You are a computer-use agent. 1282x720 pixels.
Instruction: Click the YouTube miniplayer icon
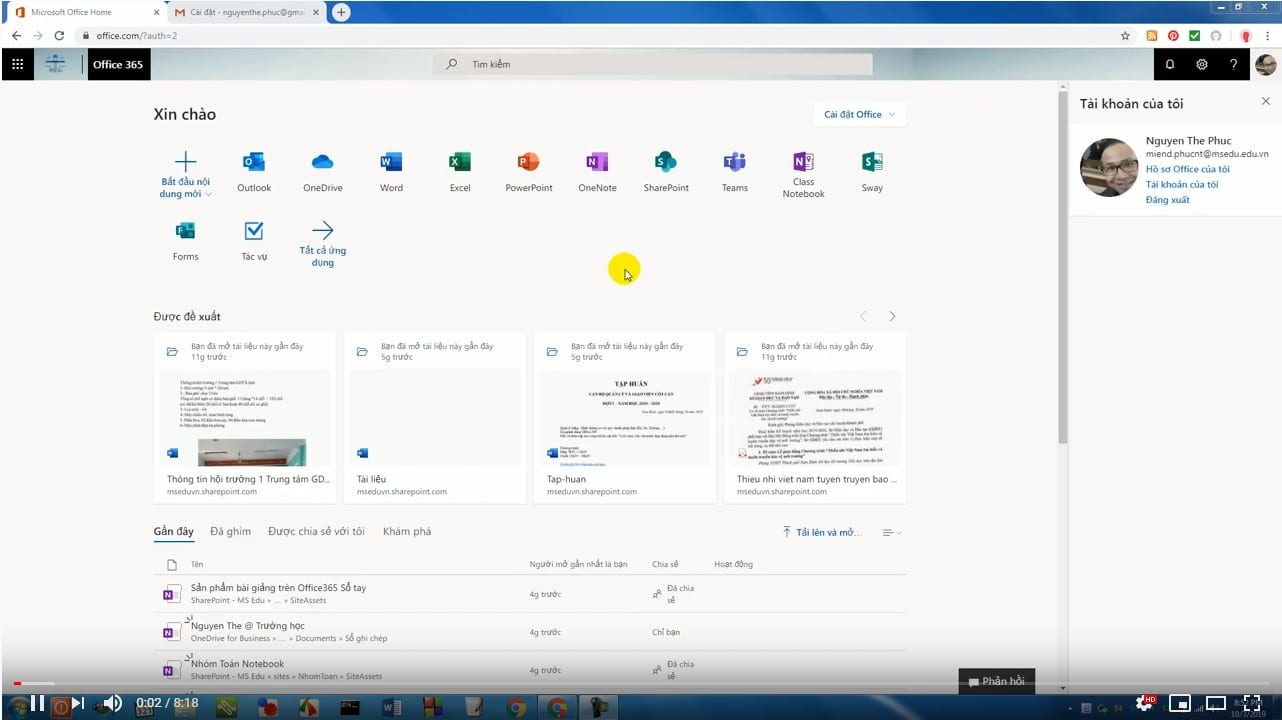1180,703
